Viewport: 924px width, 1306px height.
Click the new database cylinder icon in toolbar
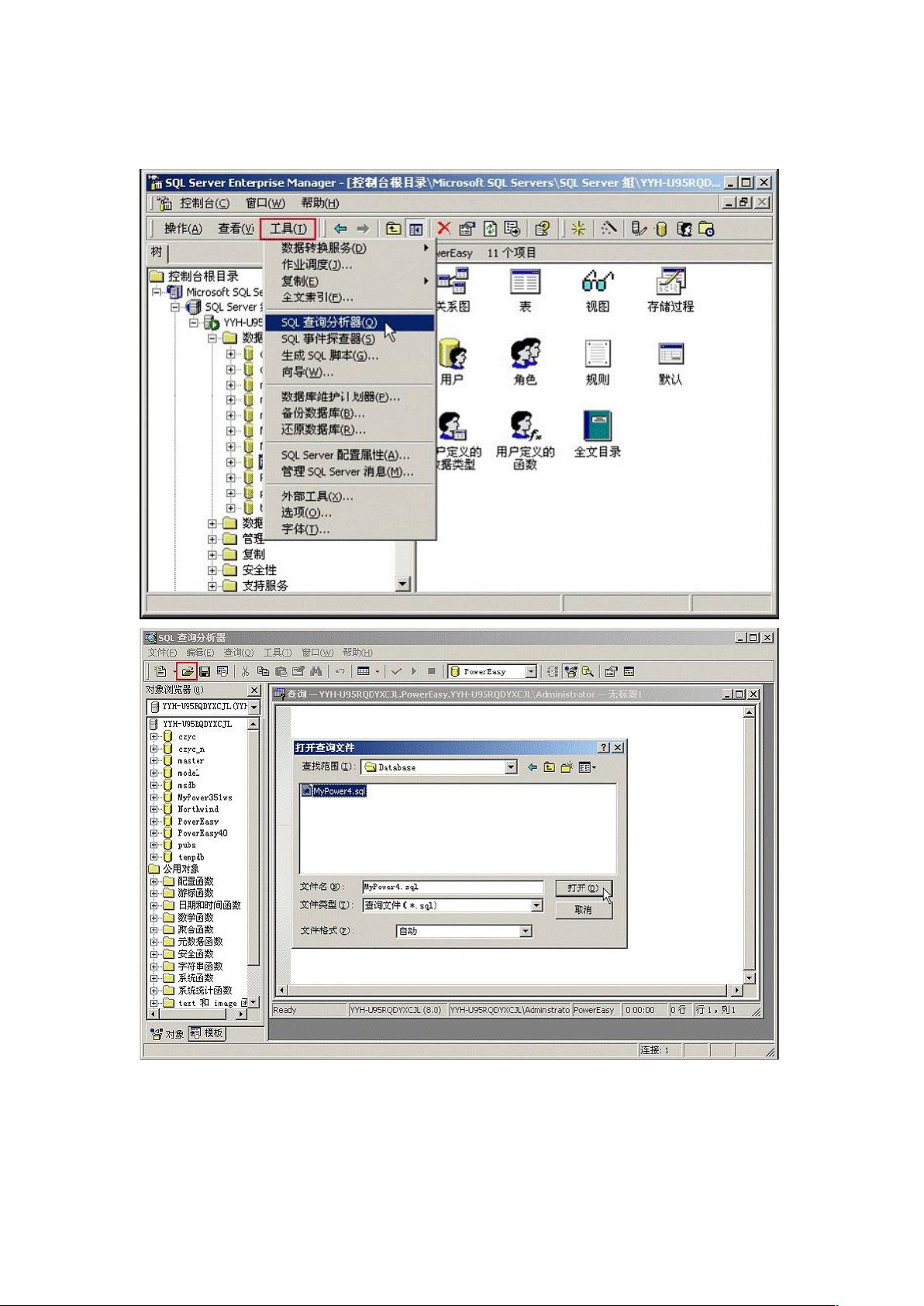[661, 229]
